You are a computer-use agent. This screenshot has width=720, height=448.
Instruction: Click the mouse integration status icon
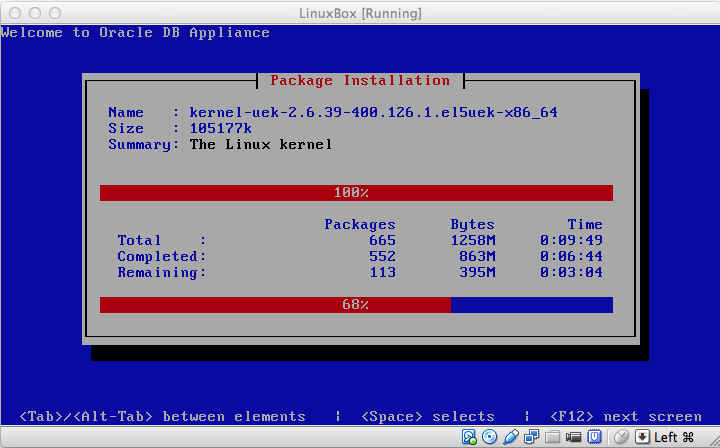coord(621,437)
